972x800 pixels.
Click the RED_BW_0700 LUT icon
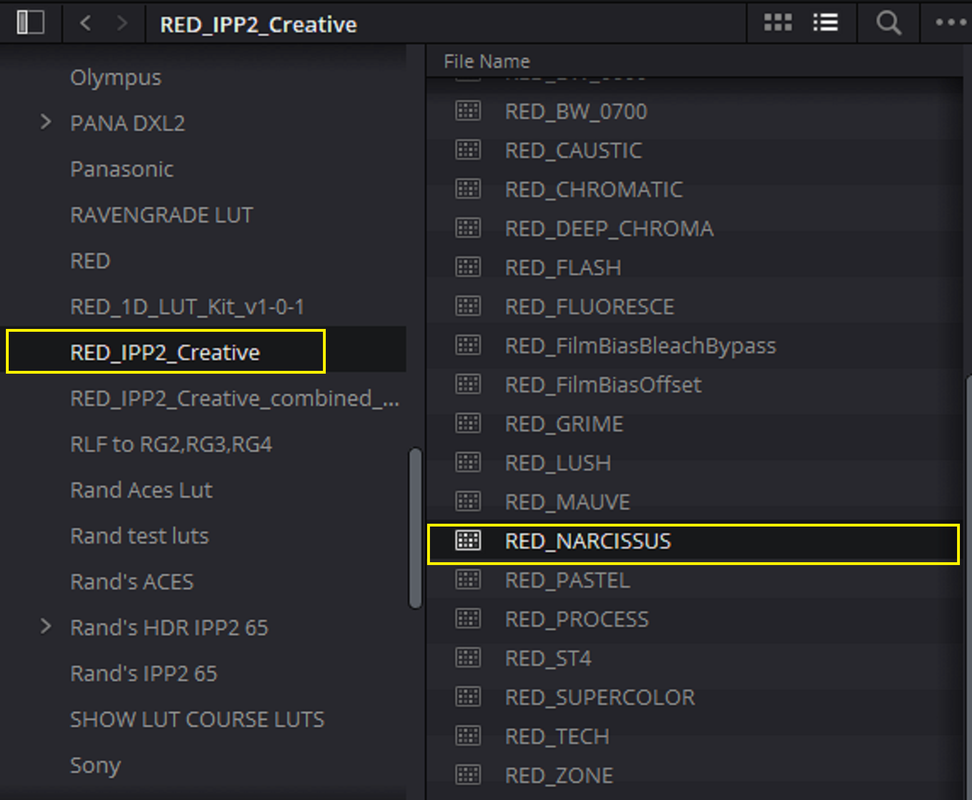click(x=468, y=111)
